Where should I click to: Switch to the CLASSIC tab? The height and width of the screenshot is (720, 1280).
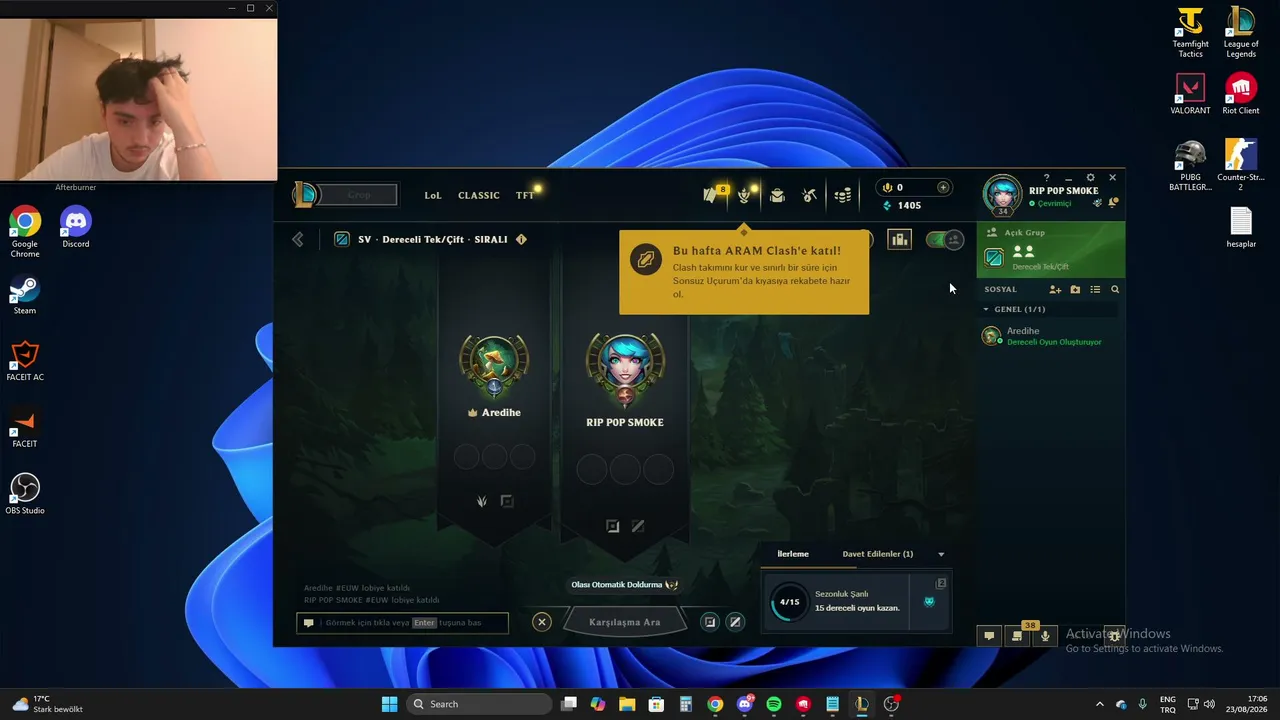479,195
